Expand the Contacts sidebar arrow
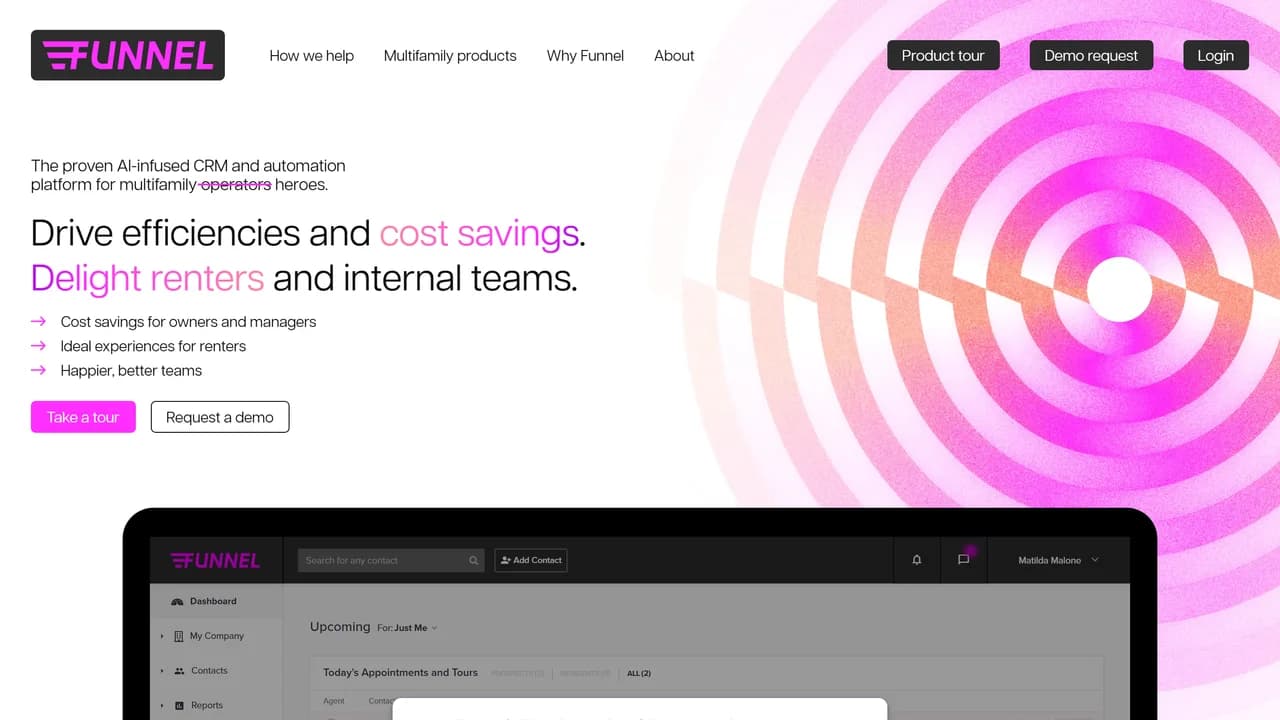The image size is (1280, 720). (x=162, y=671)
